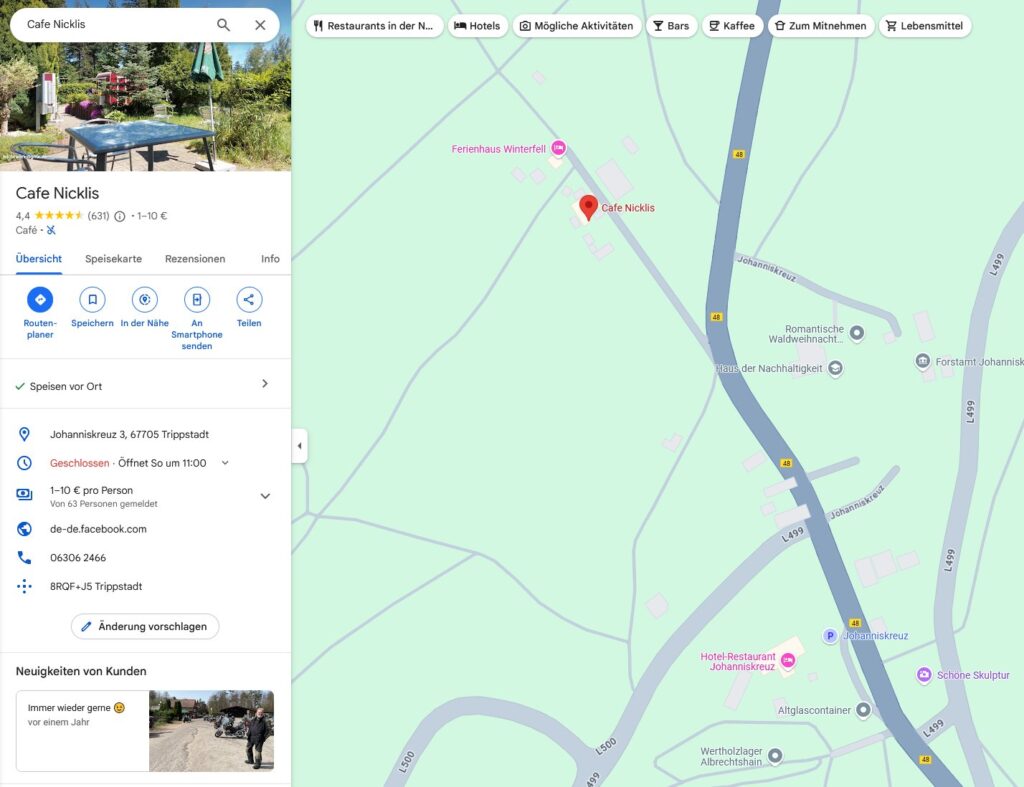Copy plus code 8RQF+J5 Trippstadt
1024x787 pixels.
(96, 586)
